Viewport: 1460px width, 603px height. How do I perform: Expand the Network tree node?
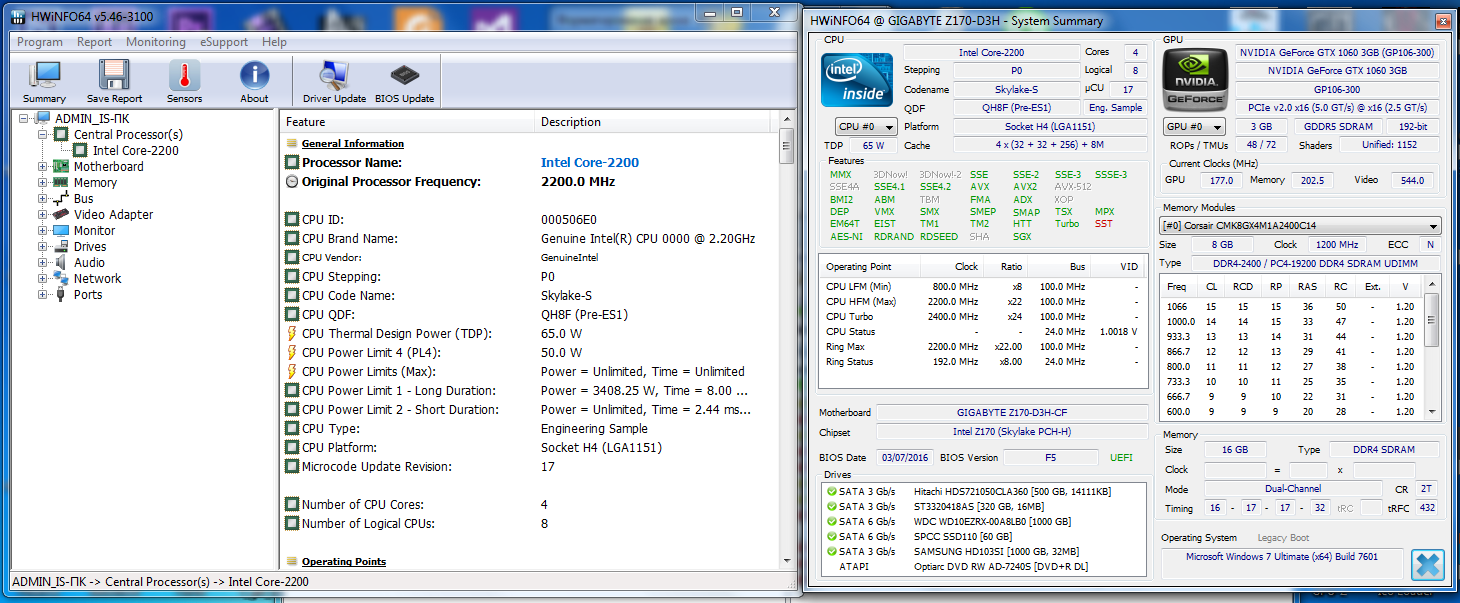(x=43, y=279)
